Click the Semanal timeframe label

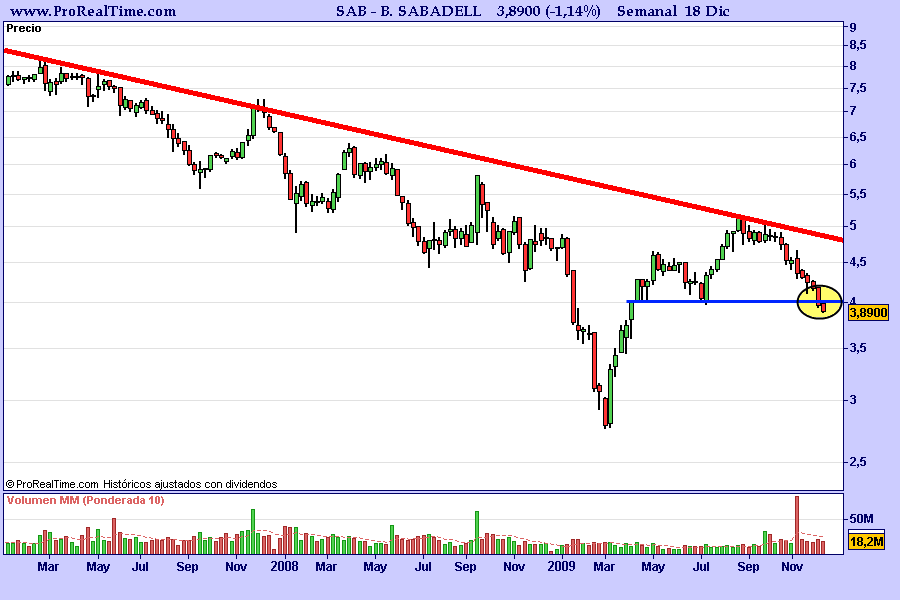[646, 11]
